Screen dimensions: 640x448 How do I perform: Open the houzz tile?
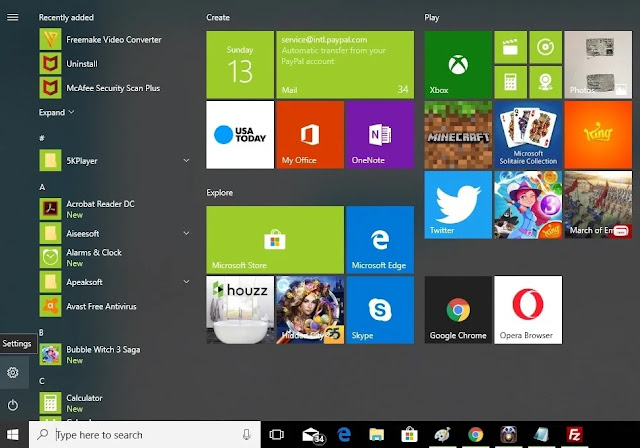click(240, 310)
